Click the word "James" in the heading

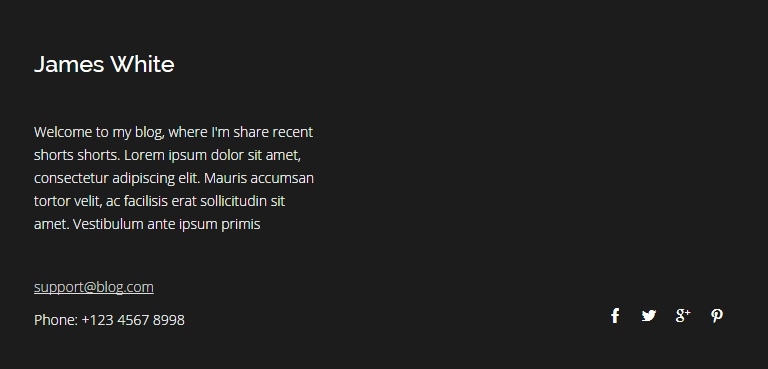pos(69,64)
